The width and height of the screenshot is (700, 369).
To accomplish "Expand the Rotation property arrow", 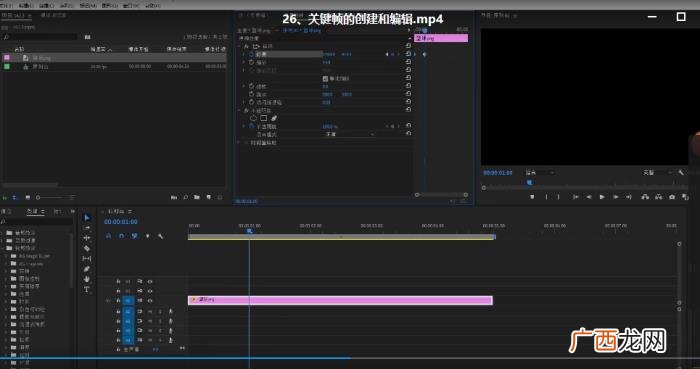I will [x=244, y=86].
